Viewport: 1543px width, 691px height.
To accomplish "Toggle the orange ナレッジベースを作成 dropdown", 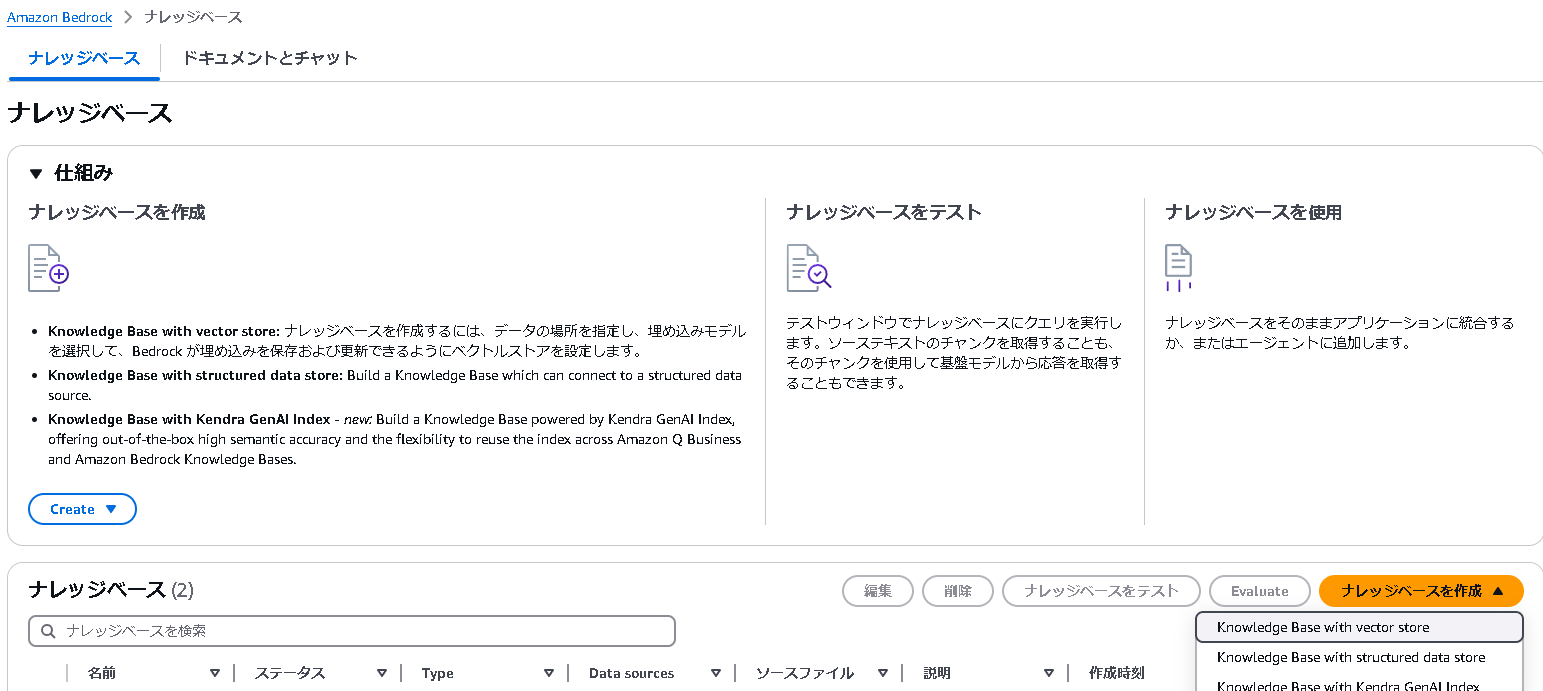I will tap(1421, 591).
